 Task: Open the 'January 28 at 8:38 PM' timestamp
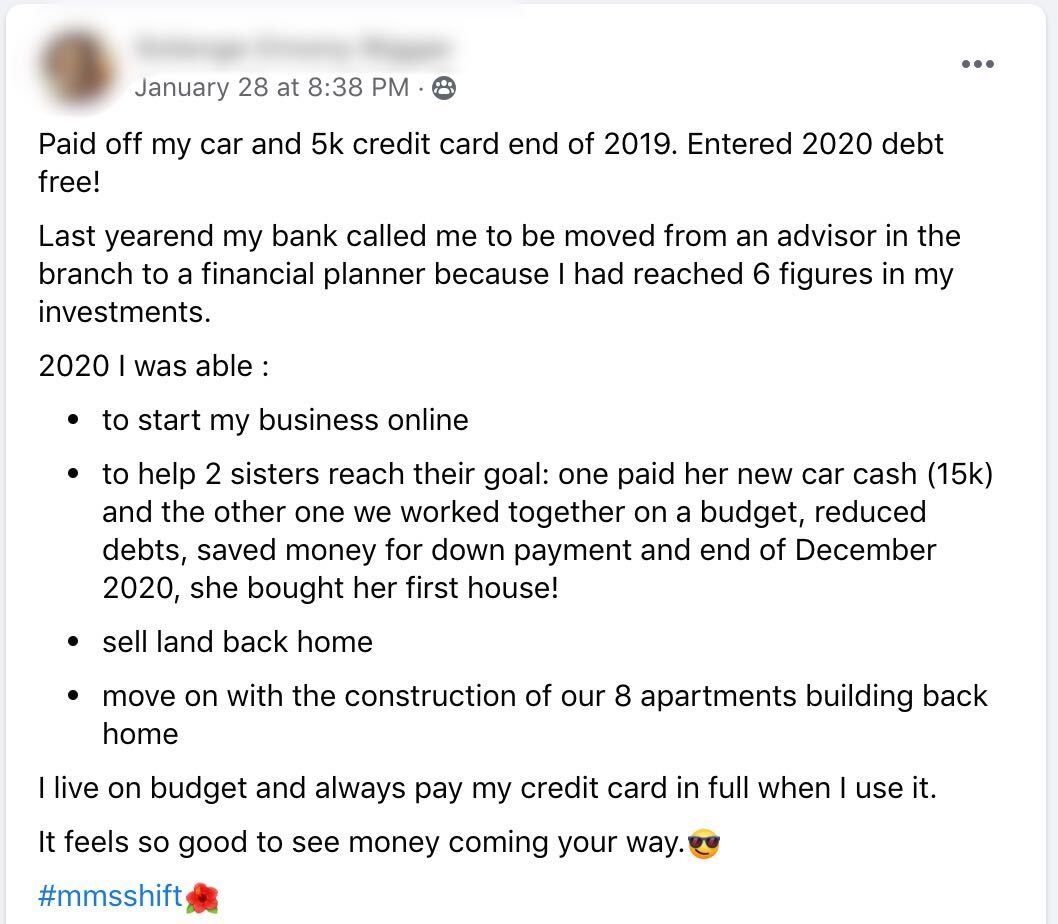[271, 88]
